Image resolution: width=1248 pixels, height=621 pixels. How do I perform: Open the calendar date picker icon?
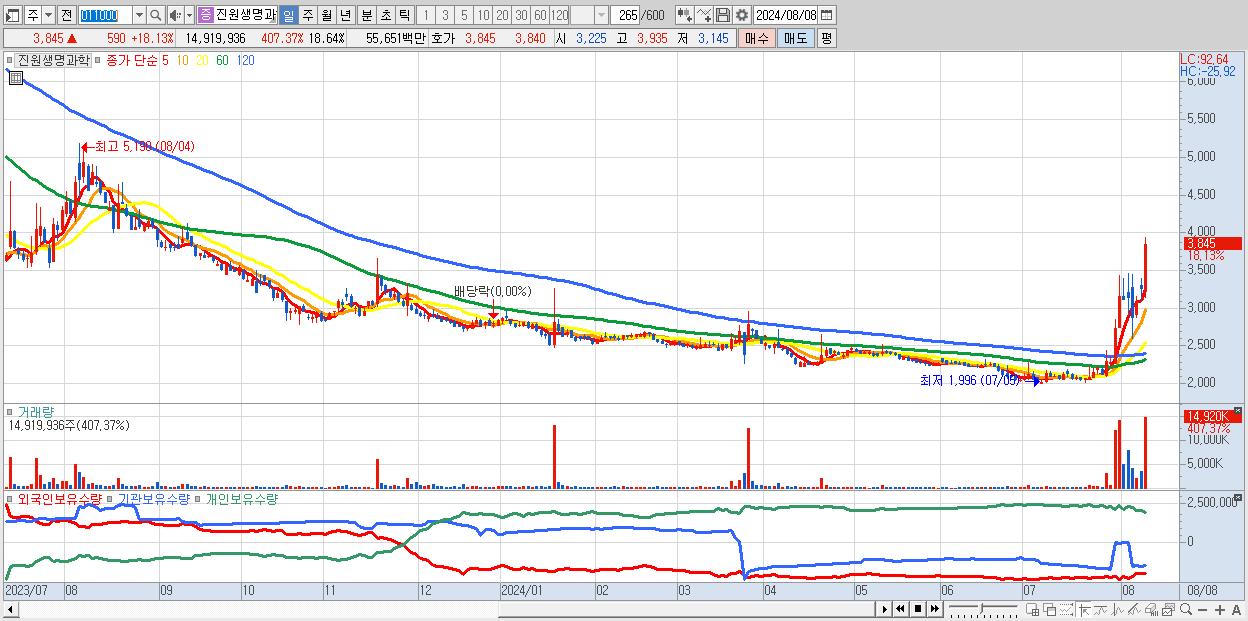pos(826,15)
